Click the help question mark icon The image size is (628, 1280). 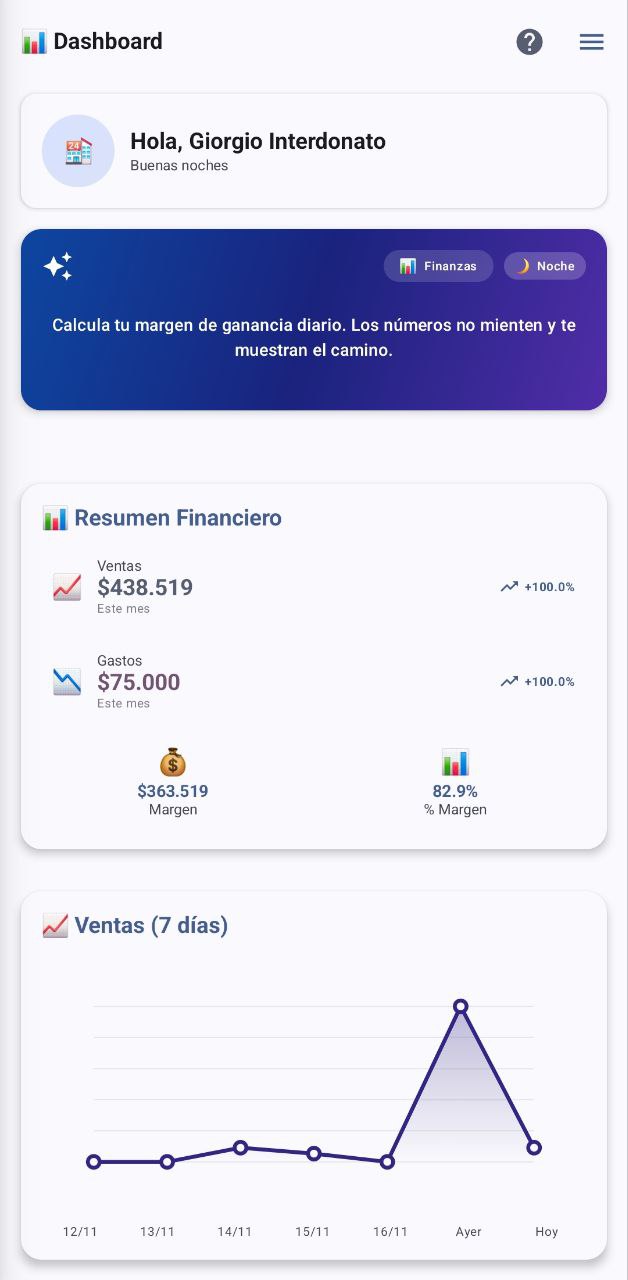tap(529, 41)
